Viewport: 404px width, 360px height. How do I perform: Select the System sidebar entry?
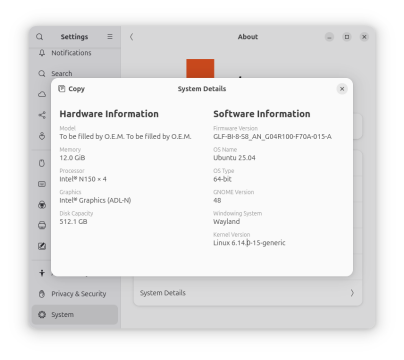click(x=75, y=314)
